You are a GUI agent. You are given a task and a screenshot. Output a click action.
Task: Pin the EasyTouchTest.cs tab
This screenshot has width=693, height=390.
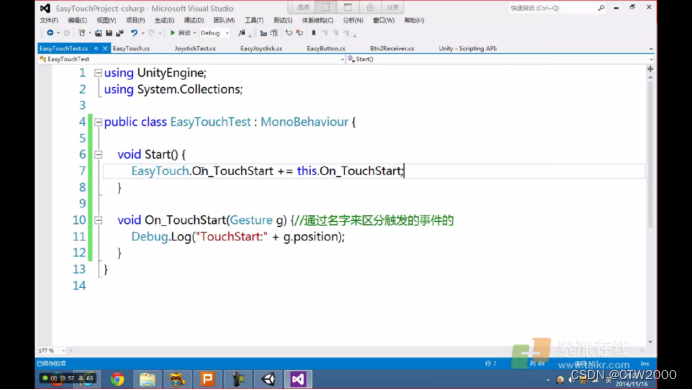click(x=96, y=49)
